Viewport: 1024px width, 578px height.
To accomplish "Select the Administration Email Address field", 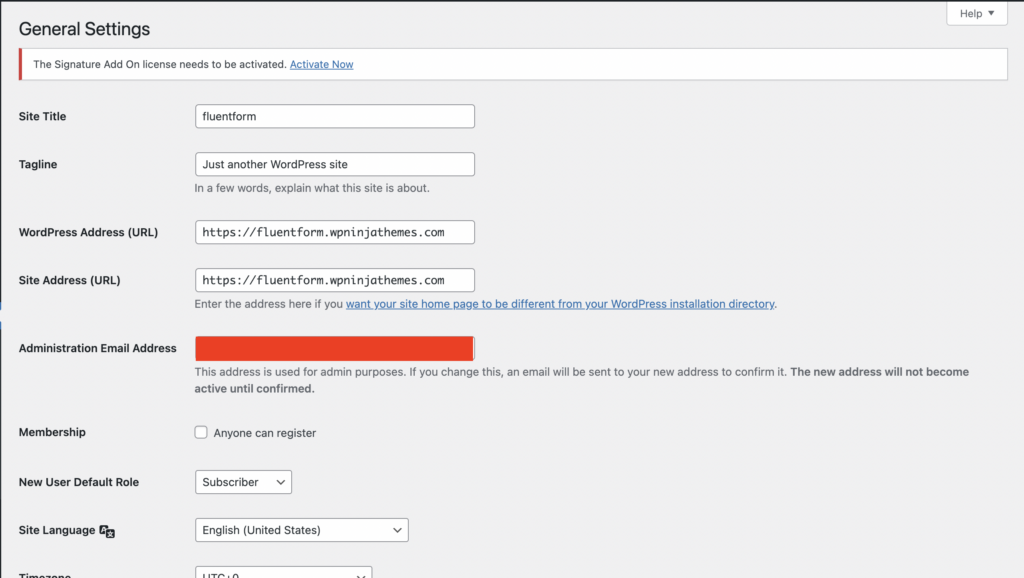I will (x=334, y=348).
